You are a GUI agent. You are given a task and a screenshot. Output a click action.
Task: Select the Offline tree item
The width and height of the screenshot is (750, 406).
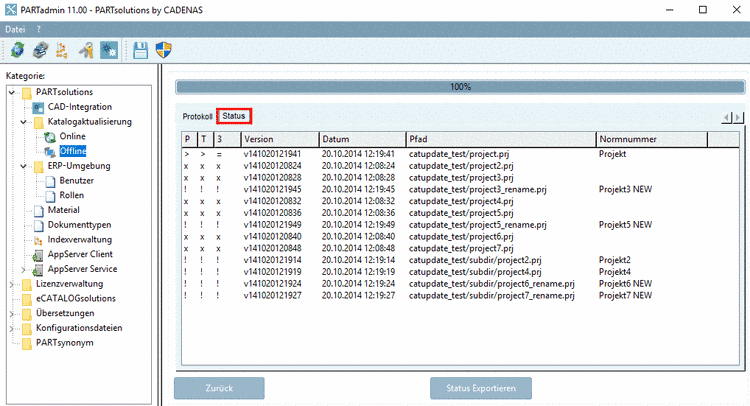click(x=73, y=151)
